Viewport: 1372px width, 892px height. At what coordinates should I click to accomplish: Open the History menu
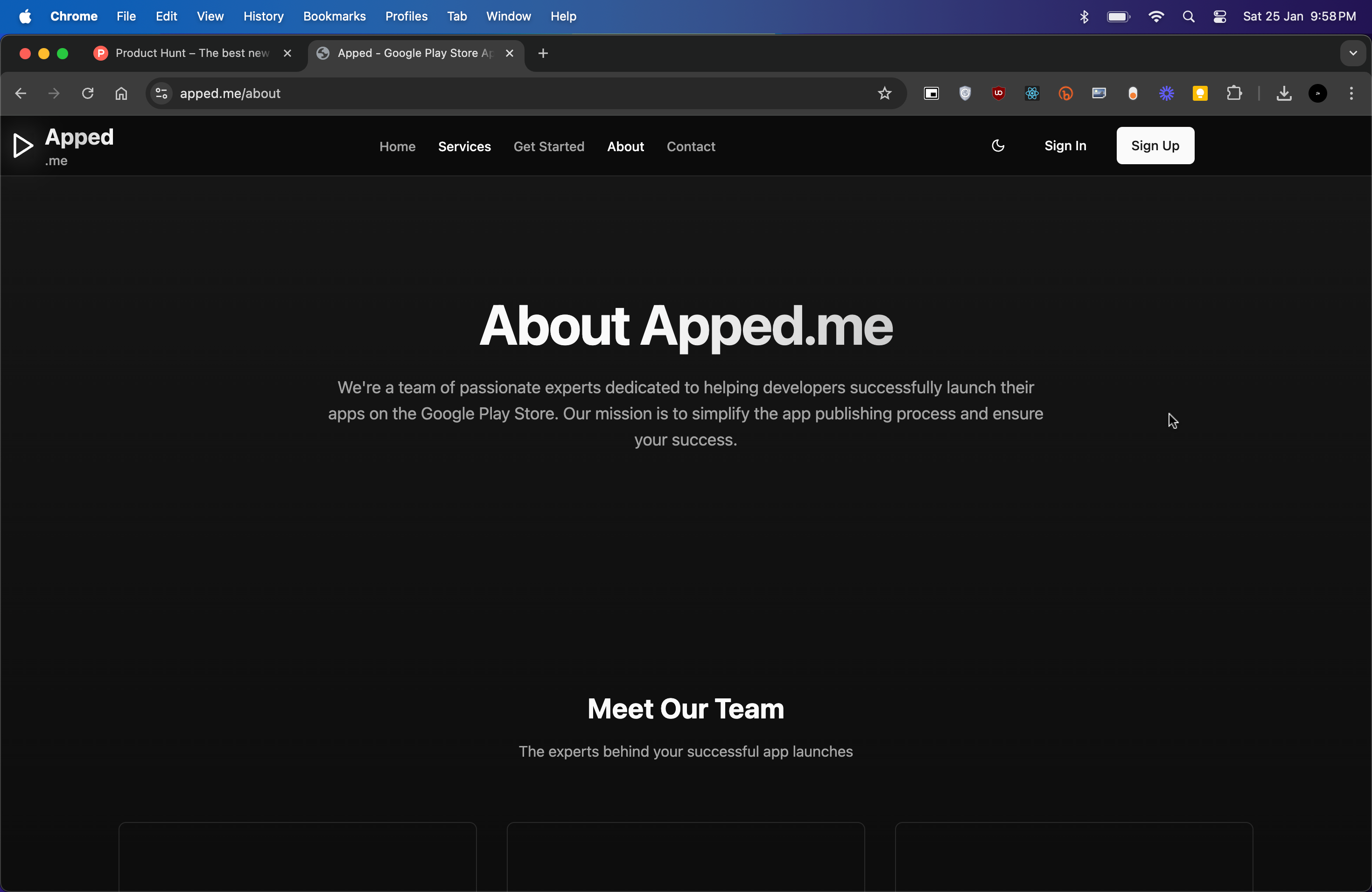click(264, 17)
